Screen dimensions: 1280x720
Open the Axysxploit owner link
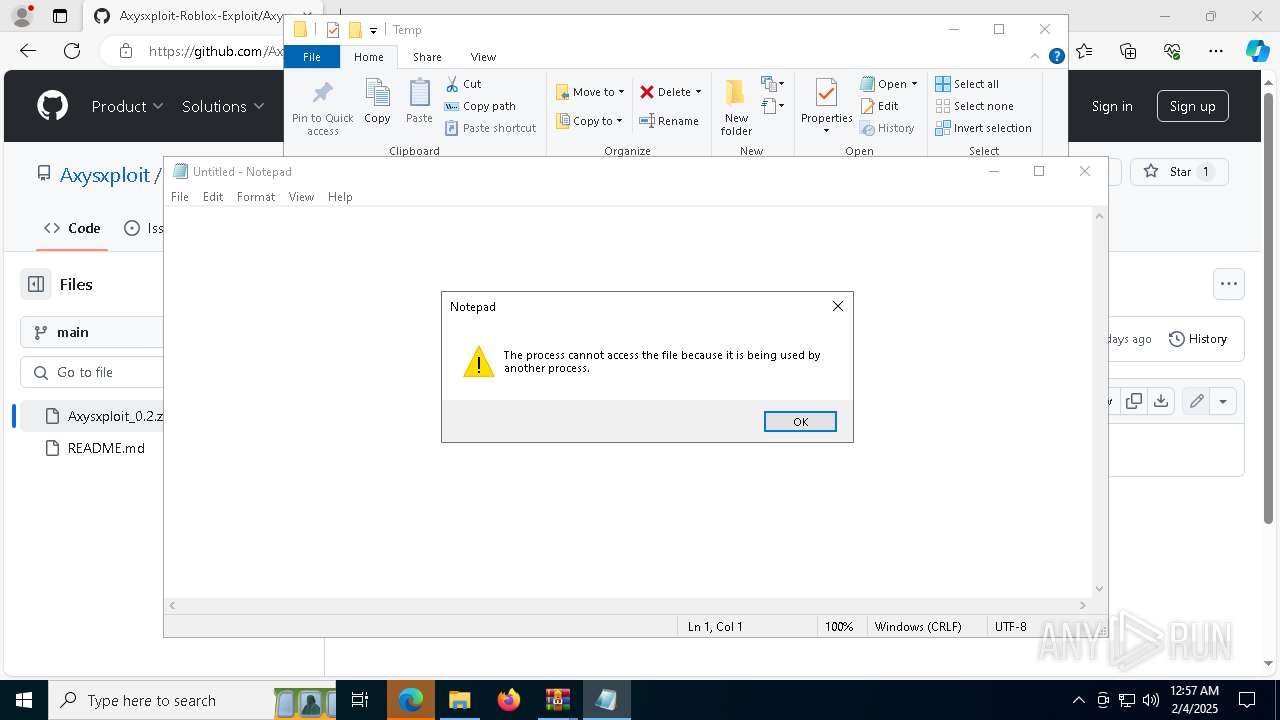tap(105, 175)
